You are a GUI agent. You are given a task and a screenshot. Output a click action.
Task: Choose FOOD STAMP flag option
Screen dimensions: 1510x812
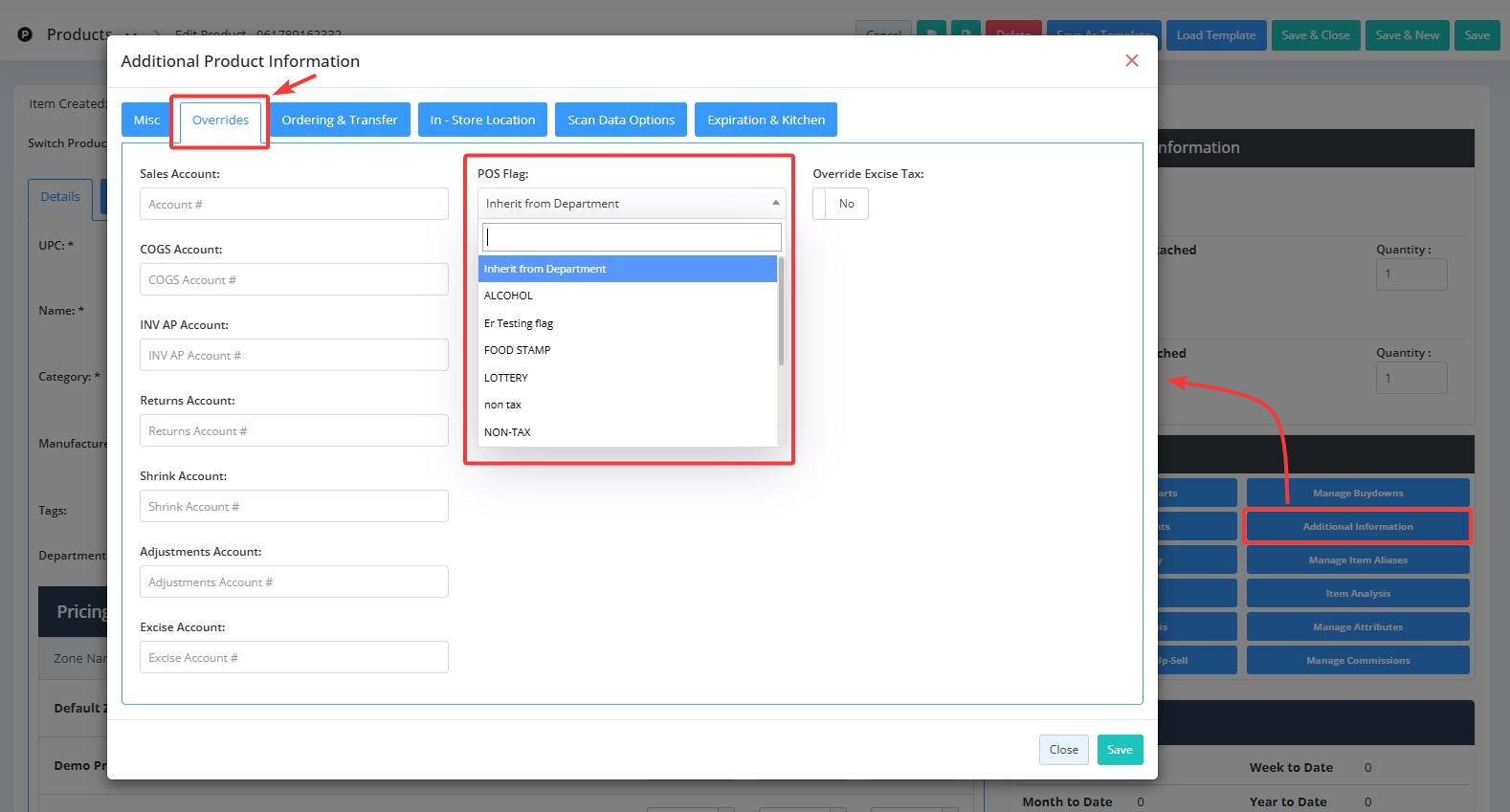517,350
